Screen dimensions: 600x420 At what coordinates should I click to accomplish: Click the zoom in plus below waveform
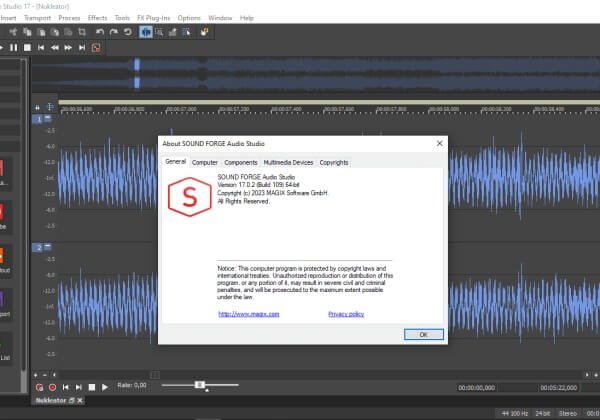pos(36,375)
